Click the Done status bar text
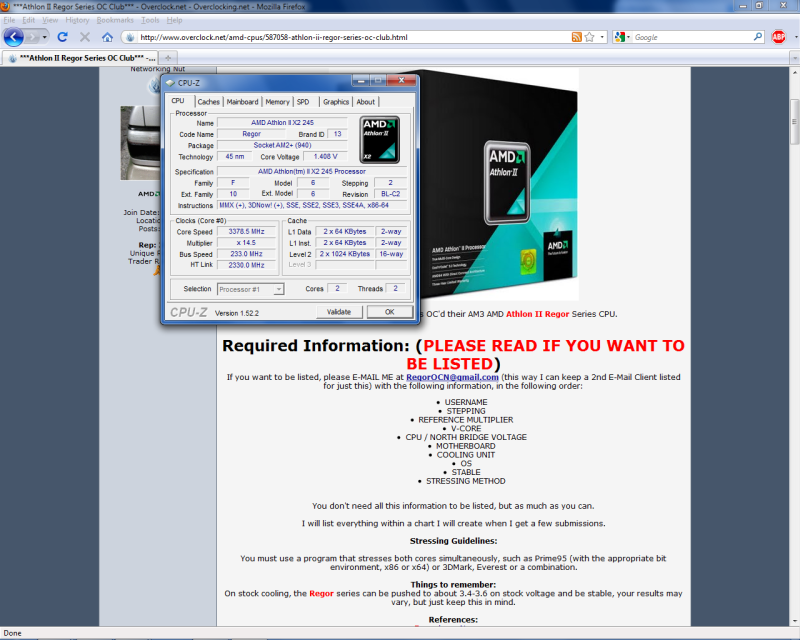Screen dimensions: 800x640 [12, 633]
